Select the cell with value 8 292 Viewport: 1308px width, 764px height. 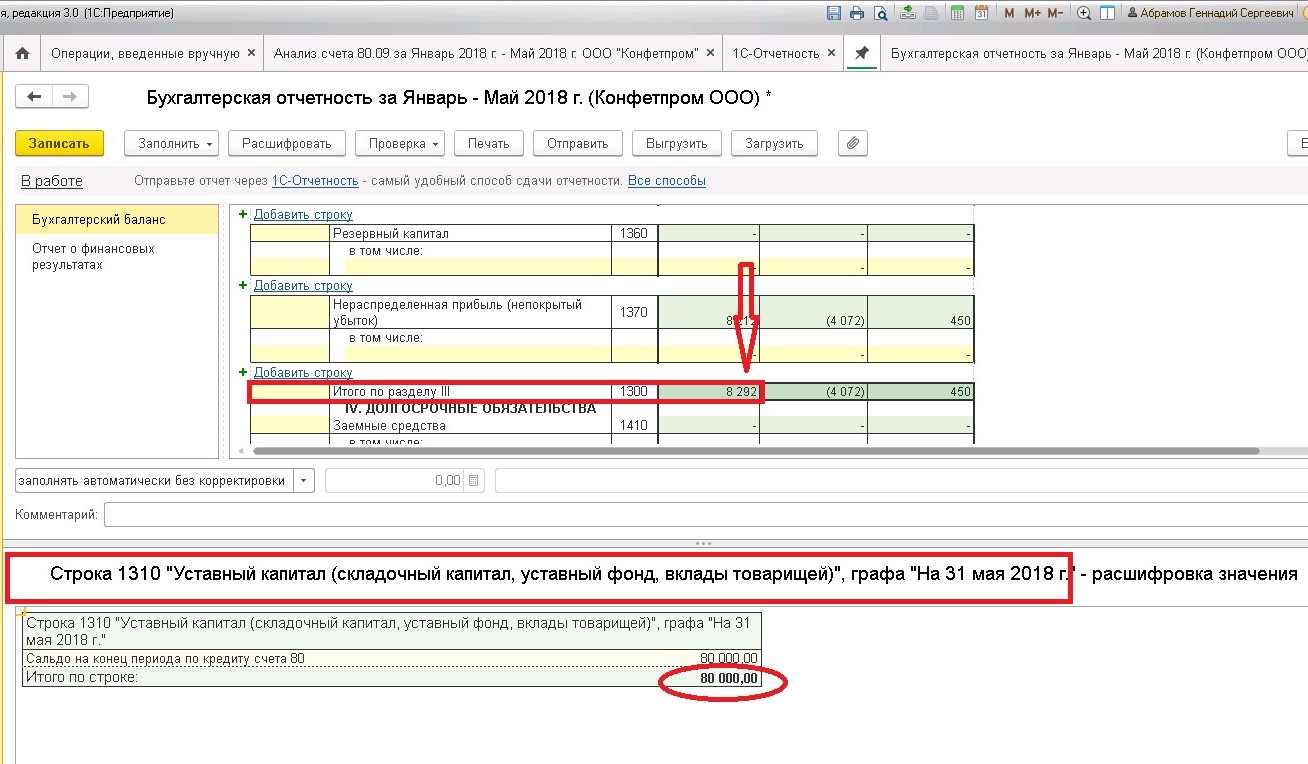(708, 393)
